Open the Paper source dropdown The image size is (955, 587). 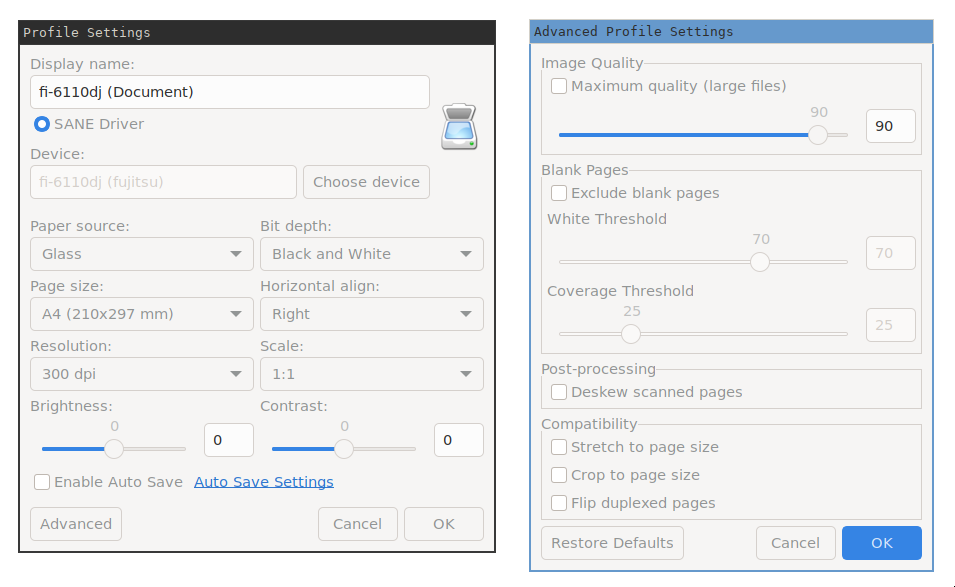point(140,254)
